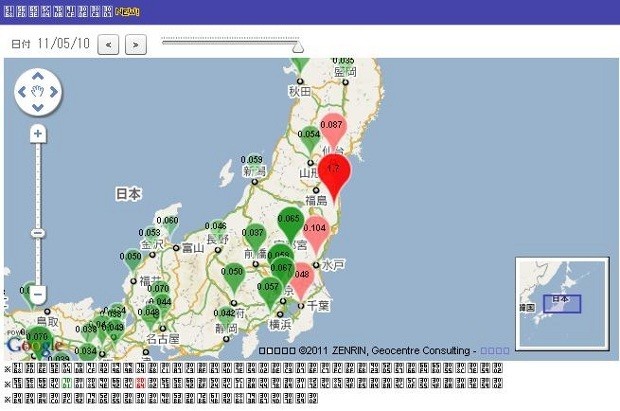Click the date slider handle
This screenshot has width=620, height=411.
tap(297, 46)
